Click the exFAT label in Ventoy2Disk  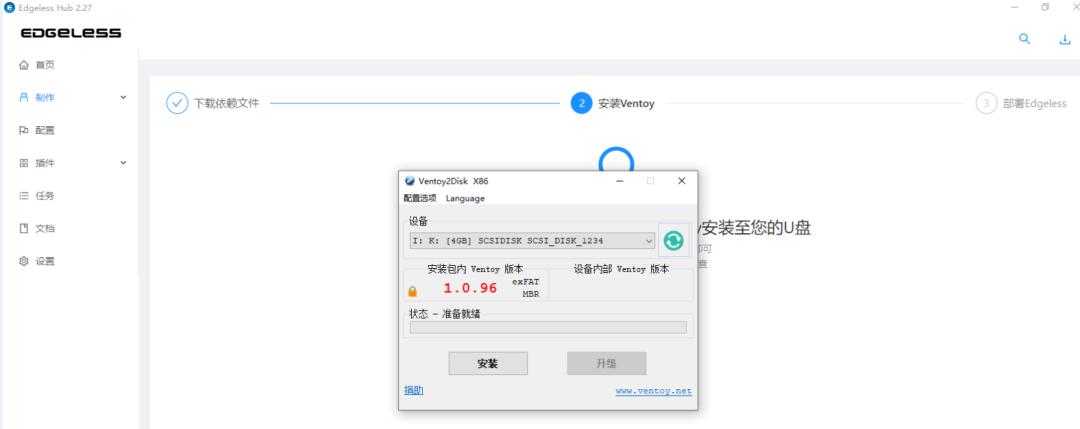[x=526, y=282]
